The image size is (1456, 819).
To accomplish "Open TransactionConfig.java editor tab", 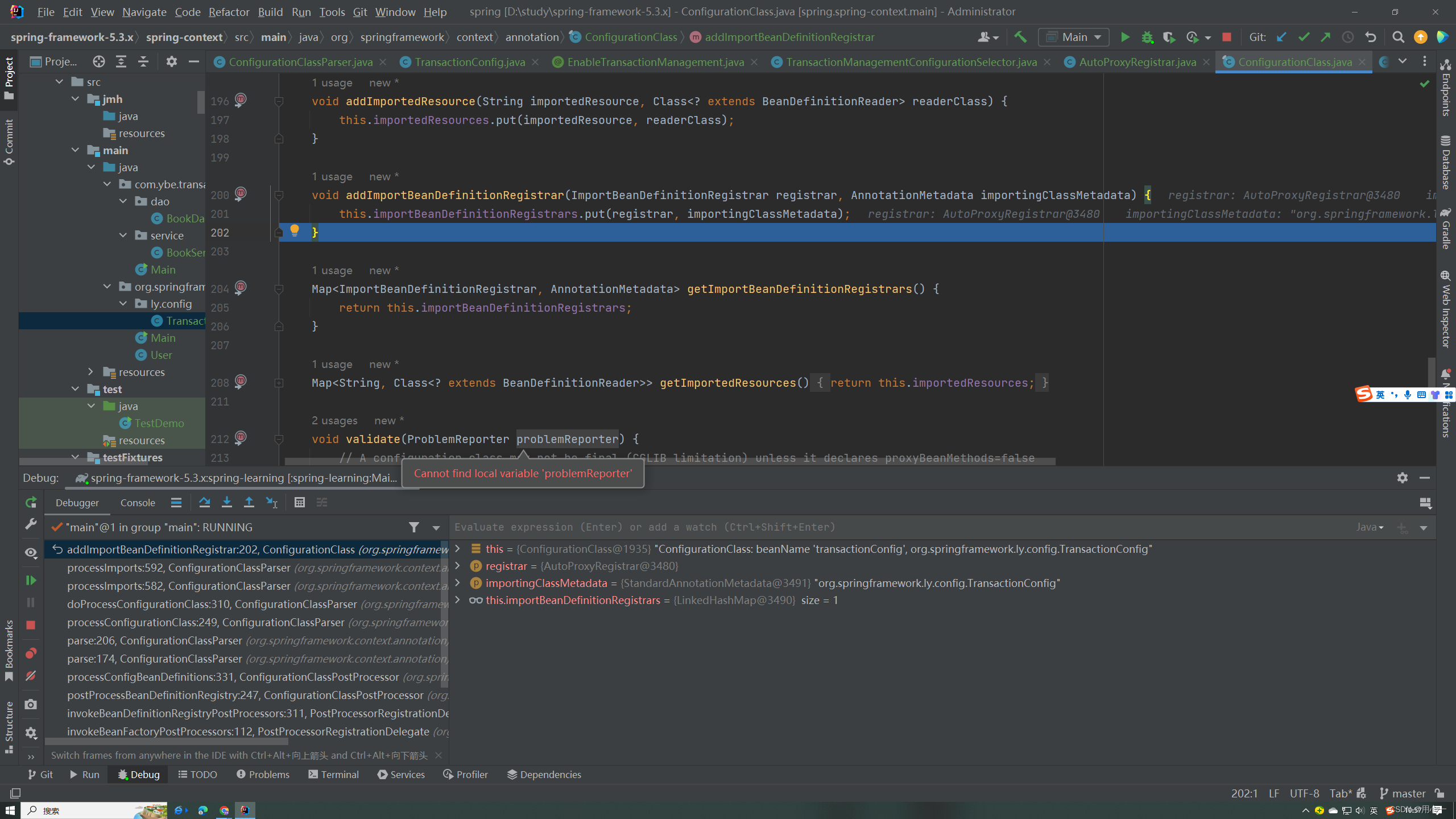I will click(x=470, y=61).
